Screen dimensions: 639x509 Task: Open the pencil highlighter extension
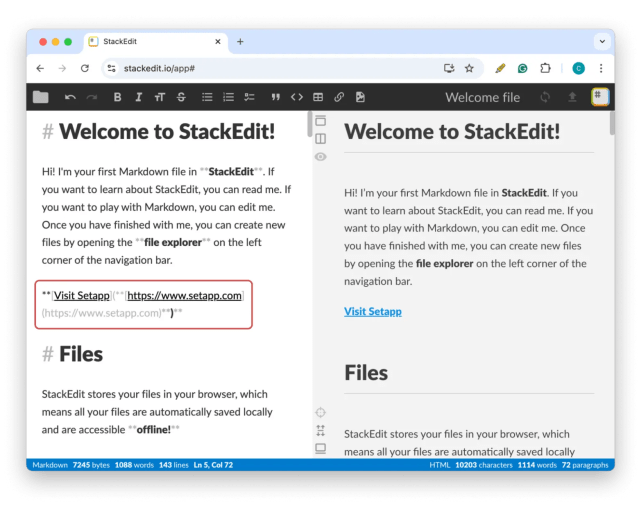500,68
